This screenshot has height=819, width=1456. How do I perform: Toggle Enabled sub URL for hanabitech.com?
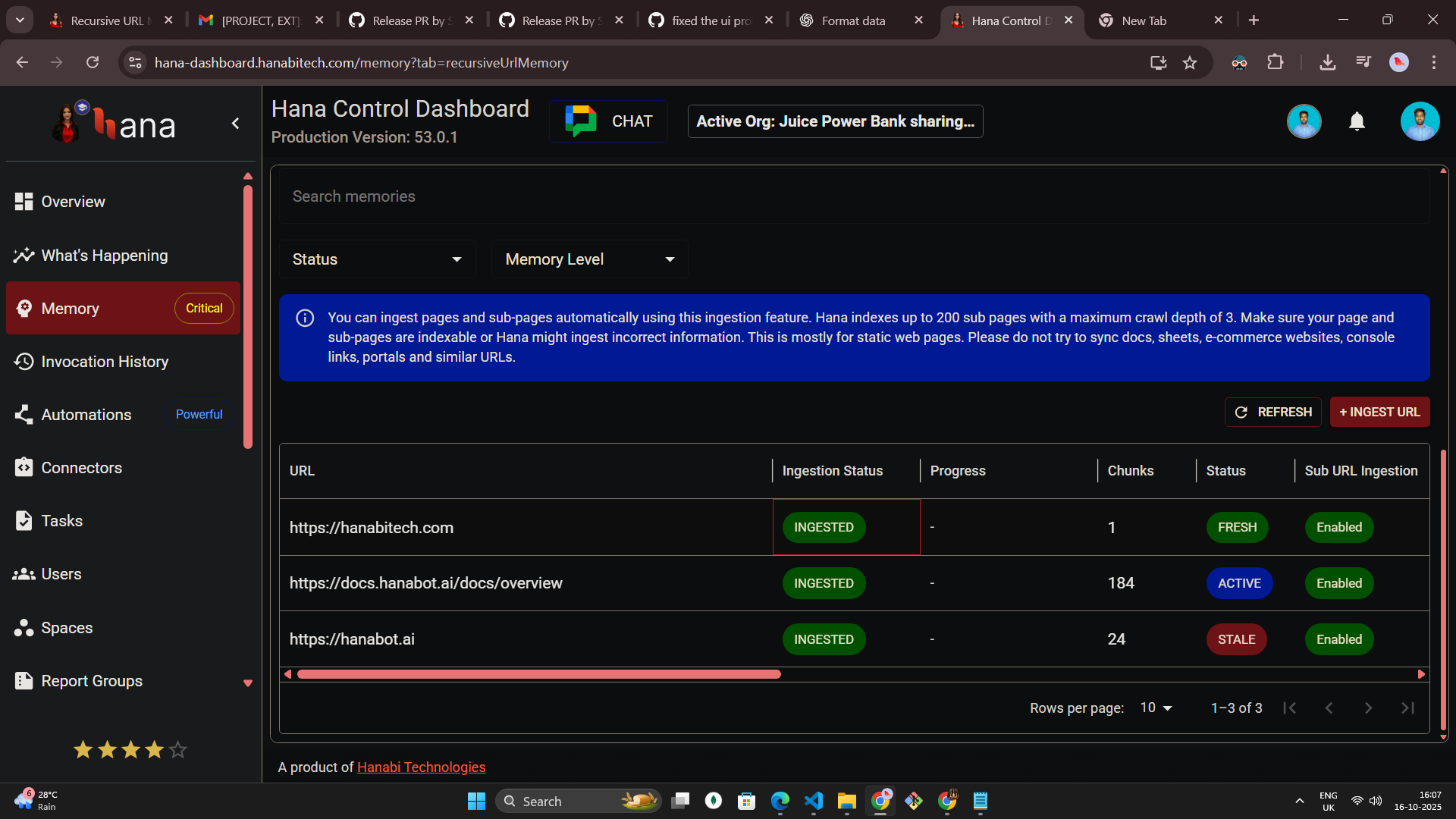click(x=1338, y=527)
